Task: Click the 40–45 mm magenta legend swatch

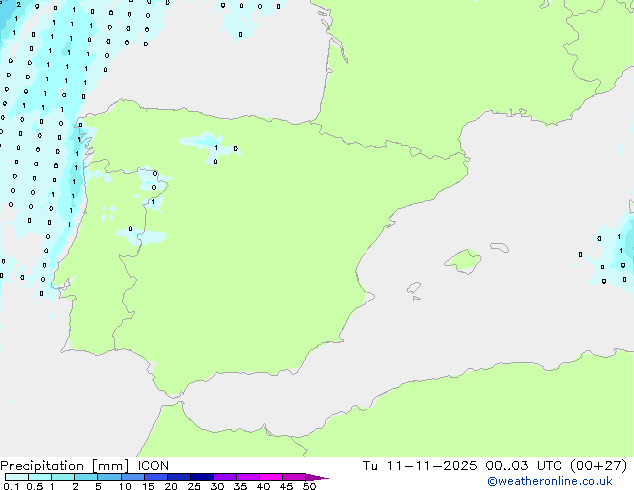Action: 271,477
